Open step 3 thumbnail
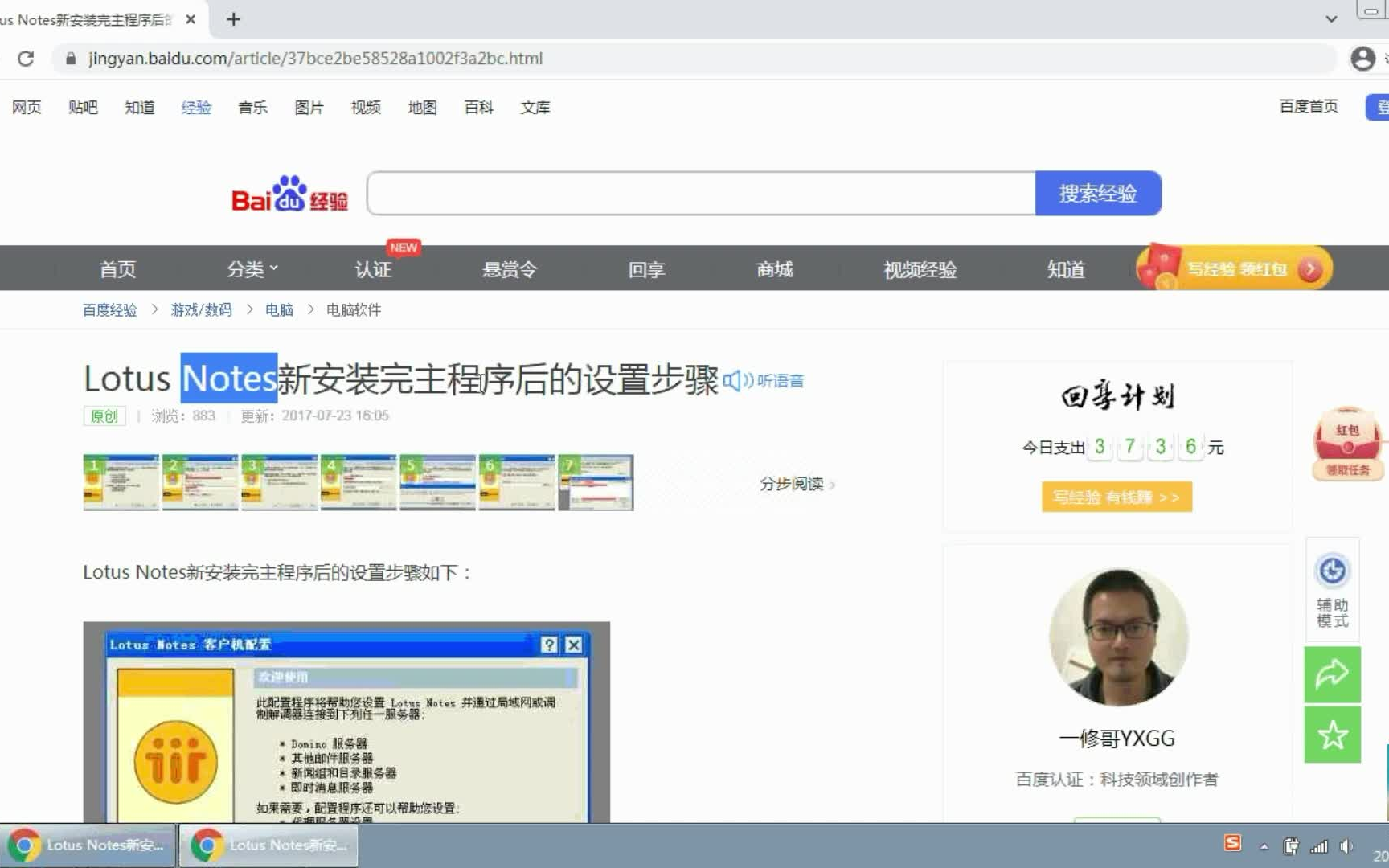The height and width of the screenshot is (868, 1389). (x=280, y=482)
